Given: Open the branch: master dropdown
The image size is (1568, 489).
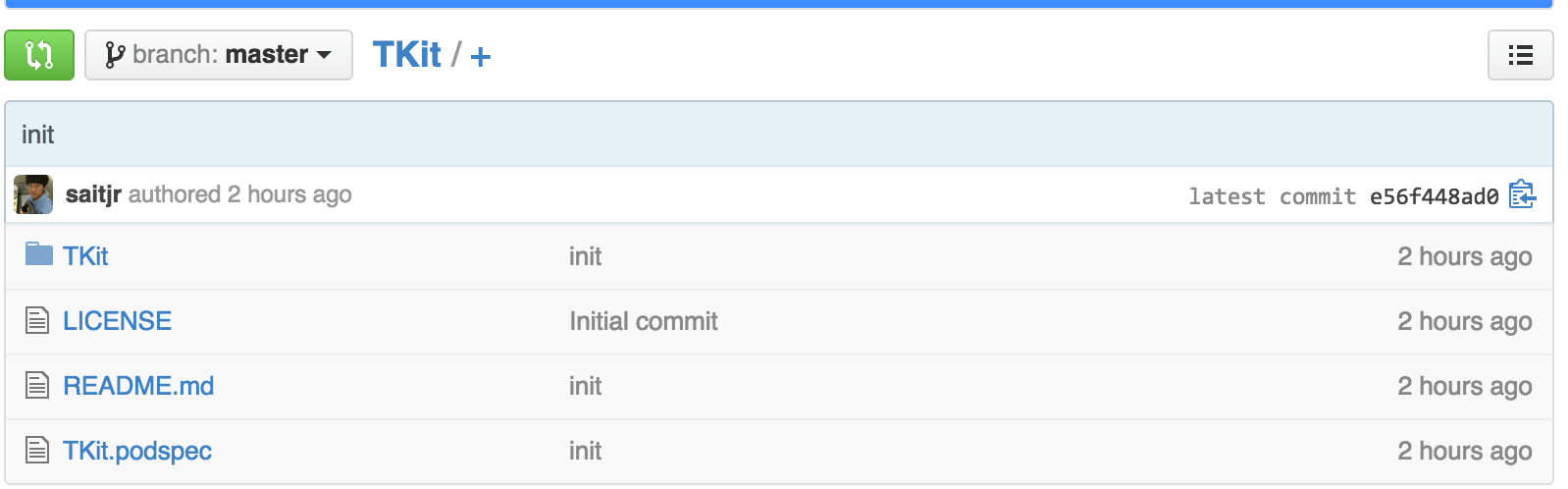Looking at the screenshot, I should [218, 55].
